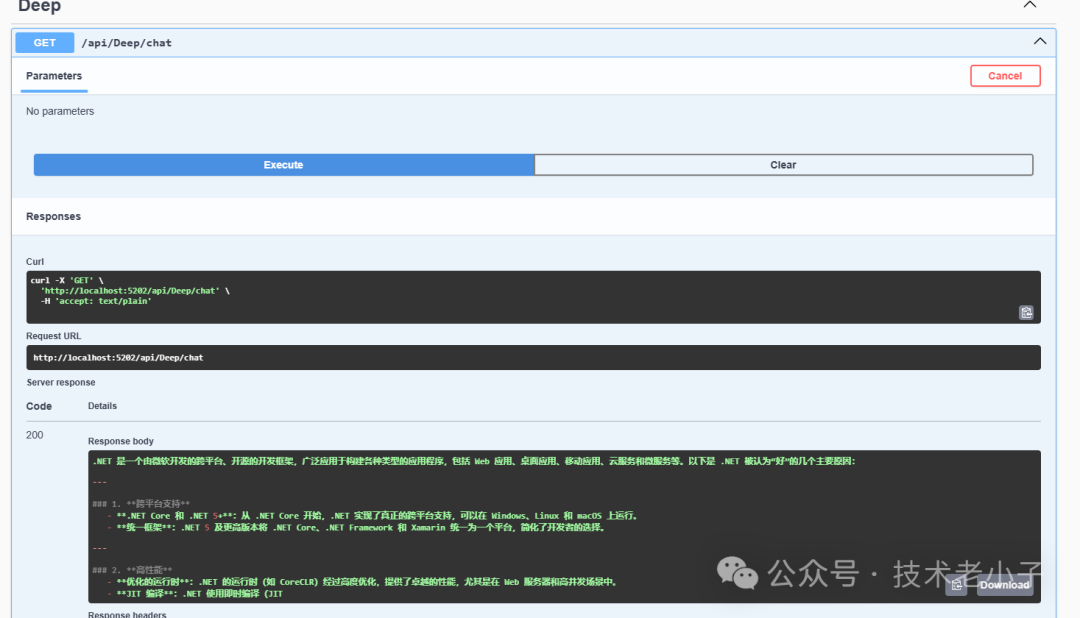
Task: Click the 'No parameters' text
Action: click(x=60, y=111)
